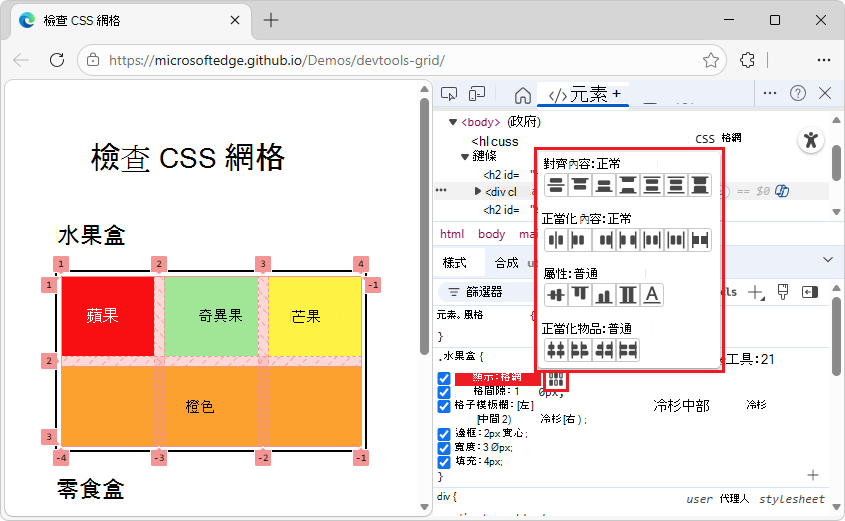
Task: Activate the inspect element tool
Action: click(x=449, y=94)
